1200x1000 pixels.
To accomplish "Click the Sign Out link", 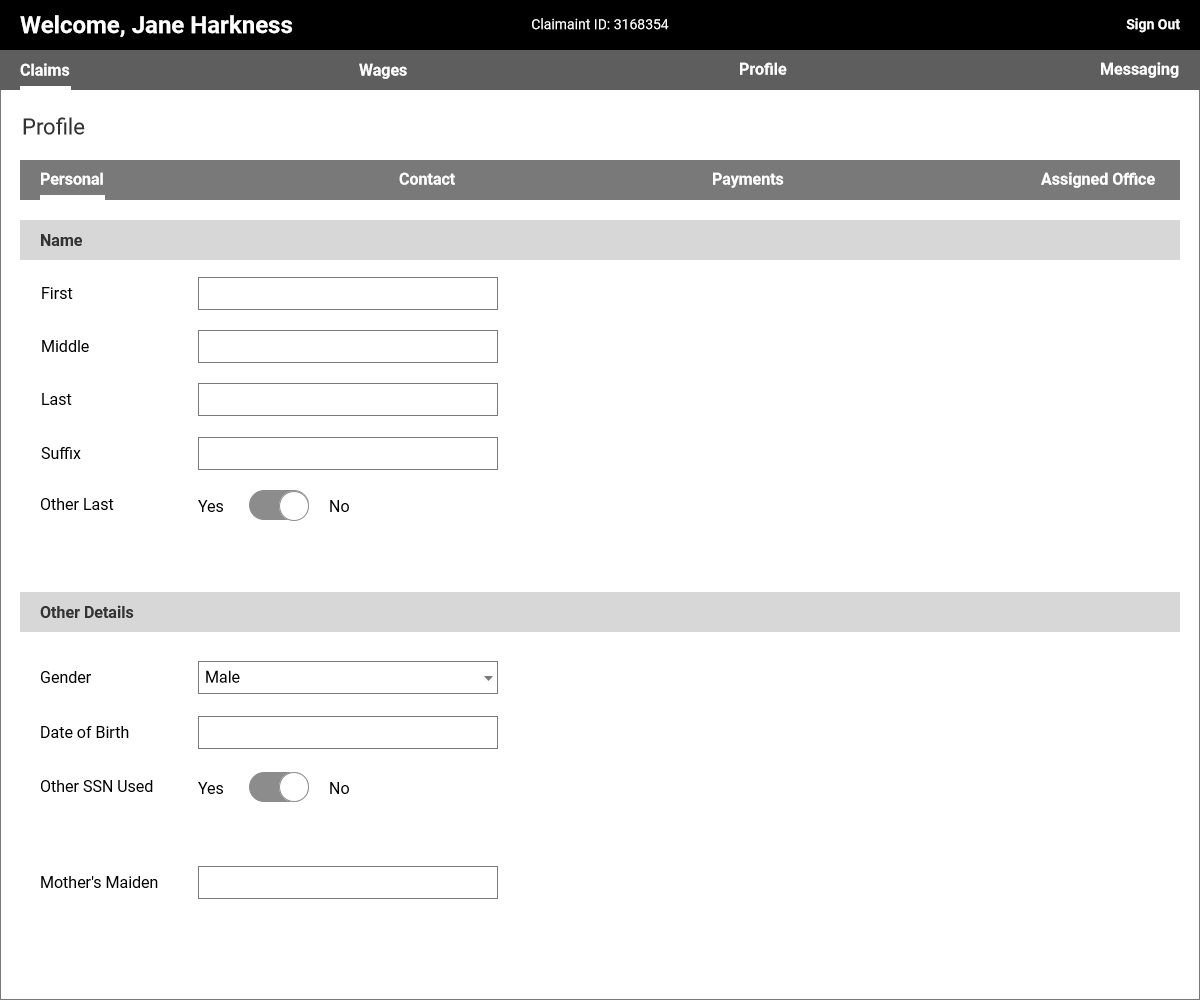I will [1152, 25].
